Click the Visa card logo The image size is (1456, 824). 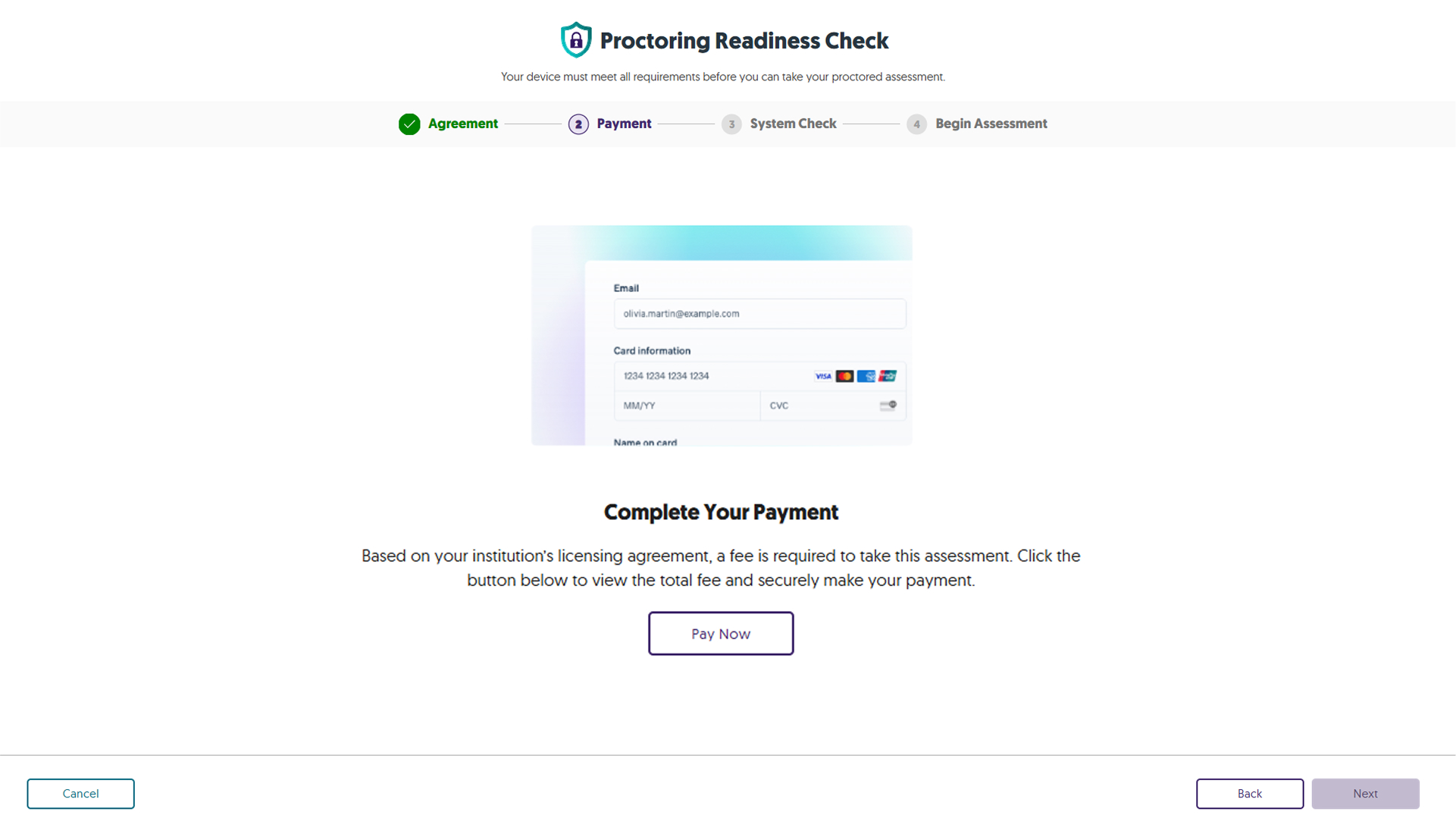[x=823, y=377]
